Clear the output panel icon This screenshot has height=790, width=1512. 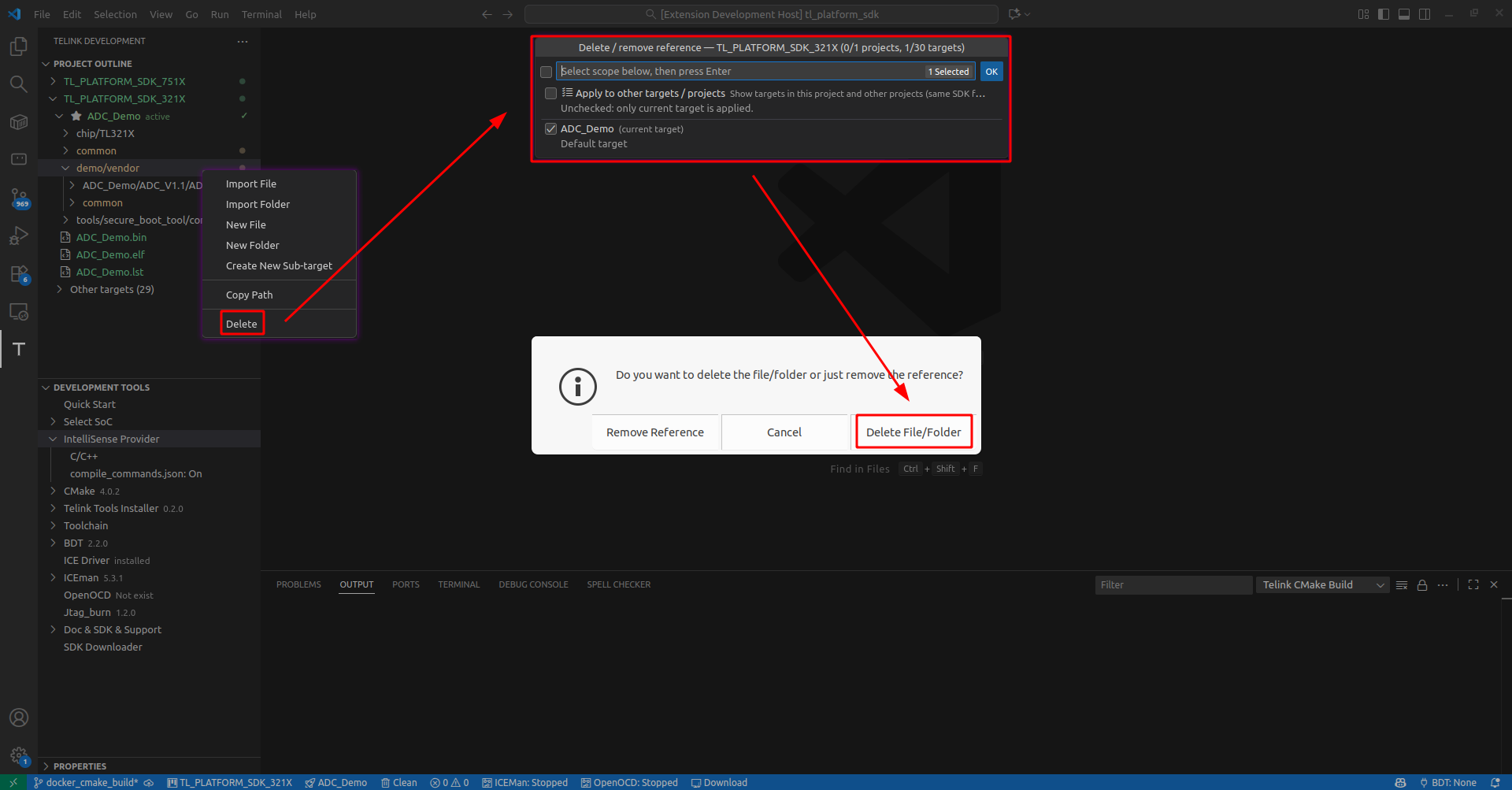point(1402,585)
